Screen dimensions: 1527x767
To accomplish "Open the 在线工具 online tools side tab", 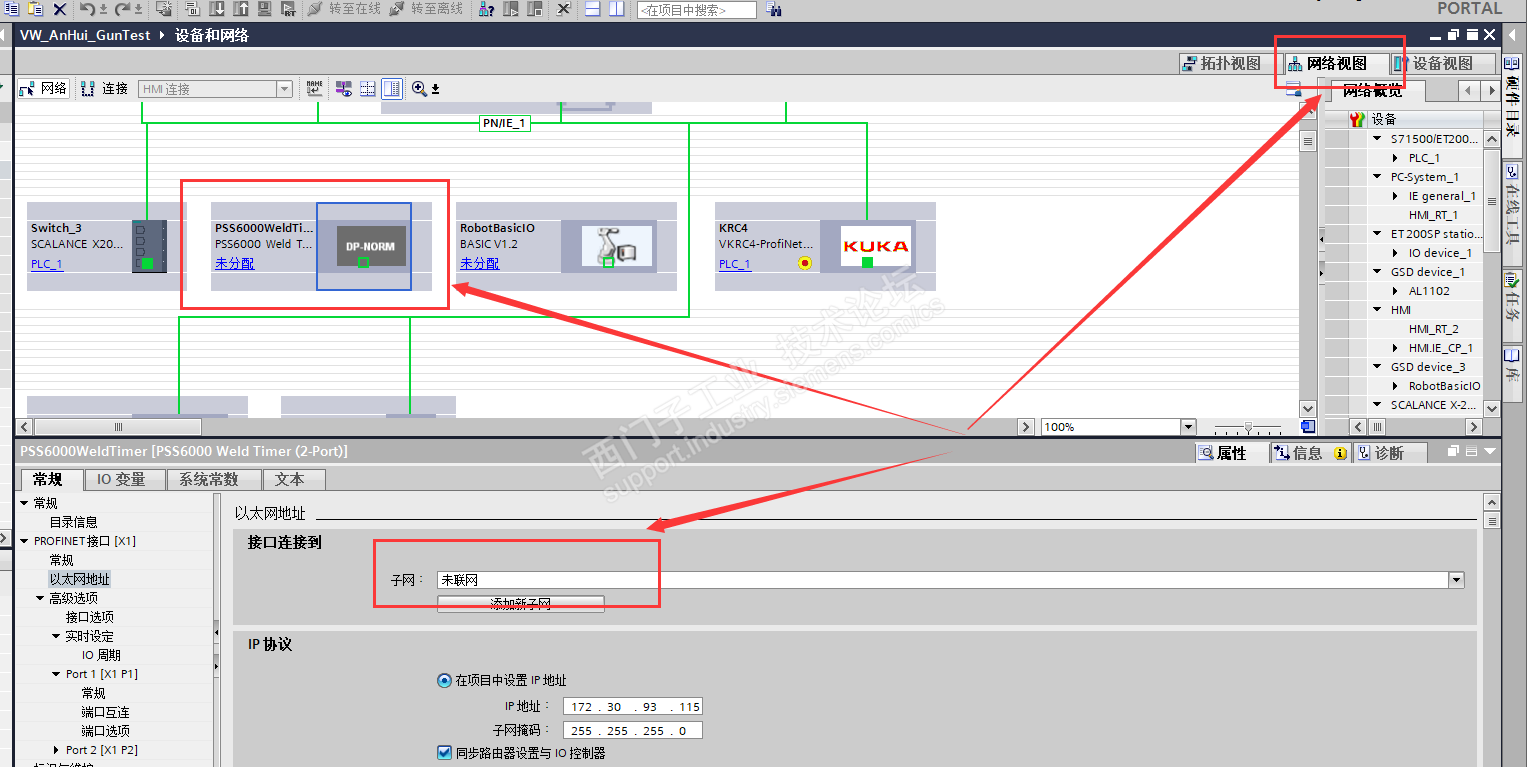I will coord(1512,214).
